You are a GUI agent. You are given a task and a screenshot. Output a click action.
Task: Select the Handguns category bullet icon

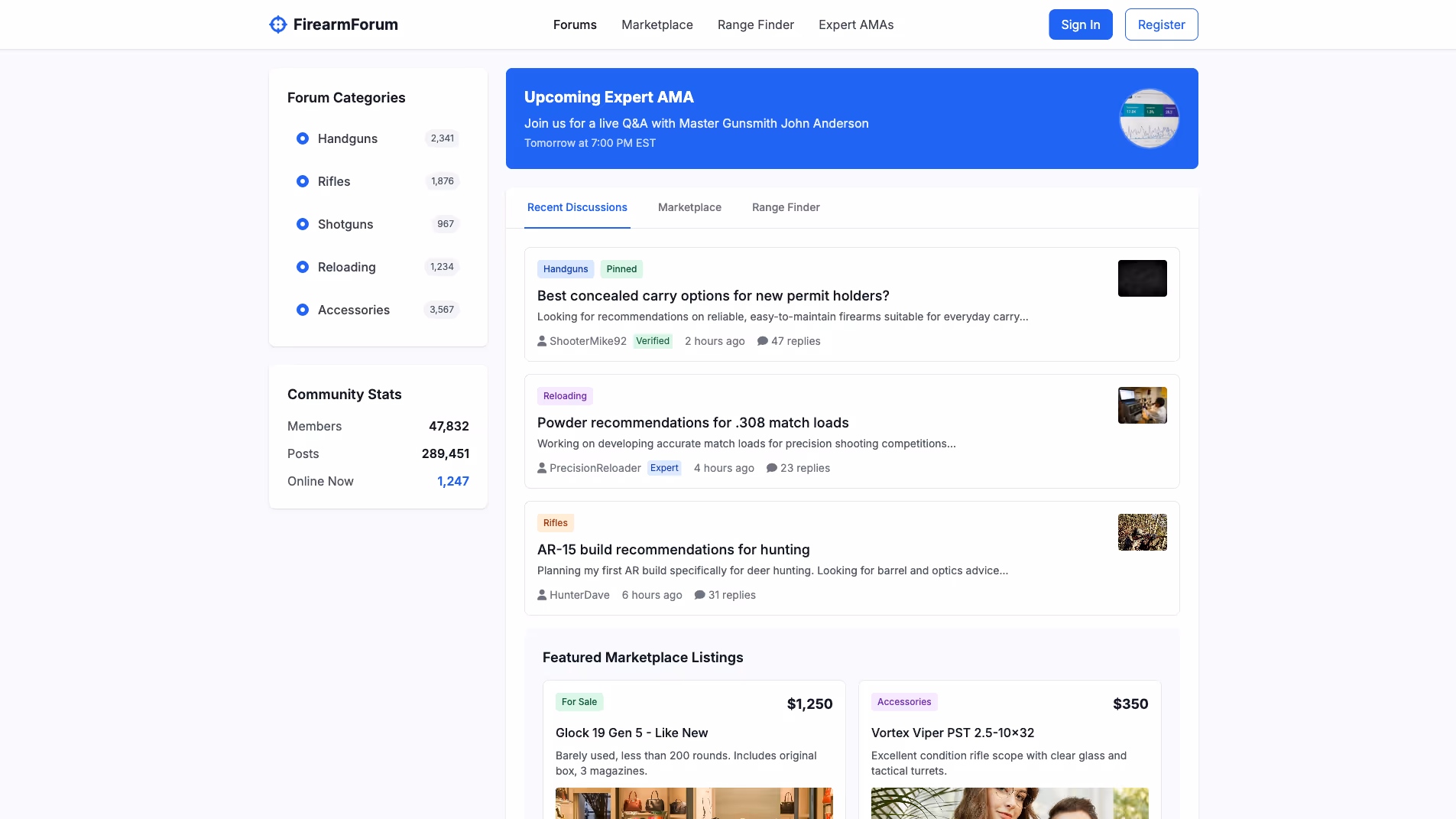[303, 138]
